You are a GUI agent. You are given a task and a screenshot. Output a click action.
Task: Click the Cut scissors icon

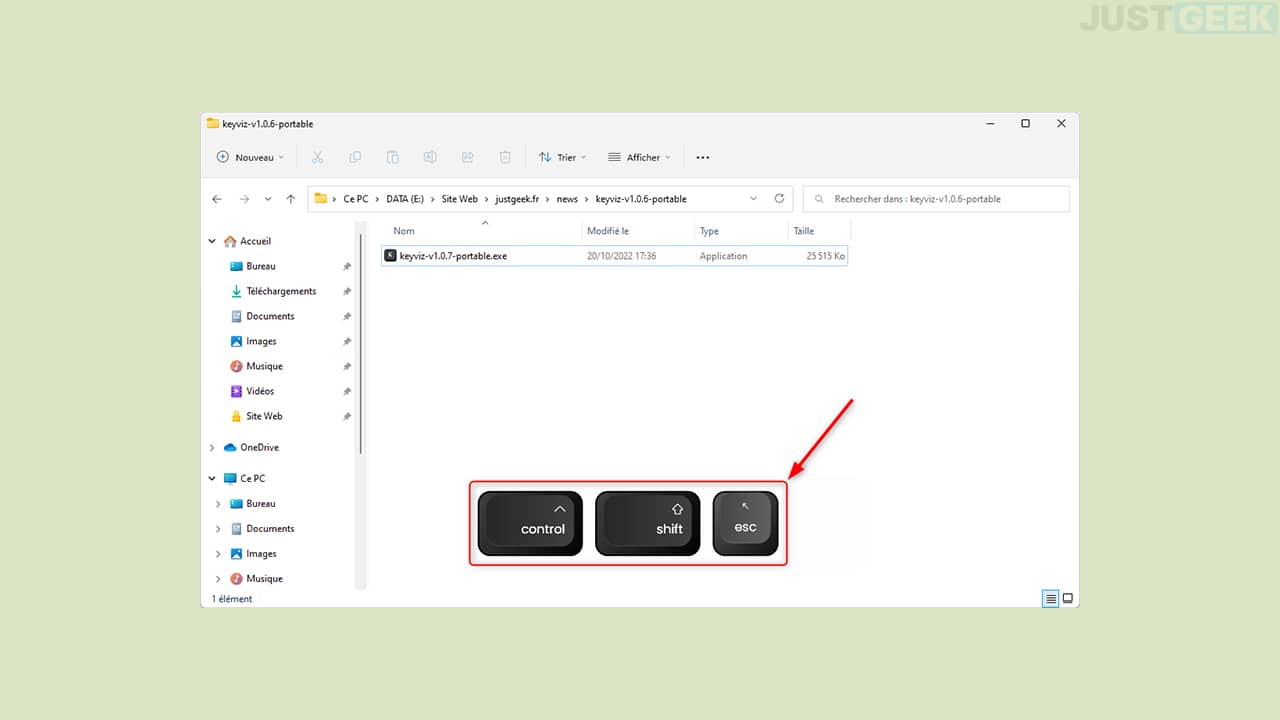pyautogui.click(x=317, y=157)
